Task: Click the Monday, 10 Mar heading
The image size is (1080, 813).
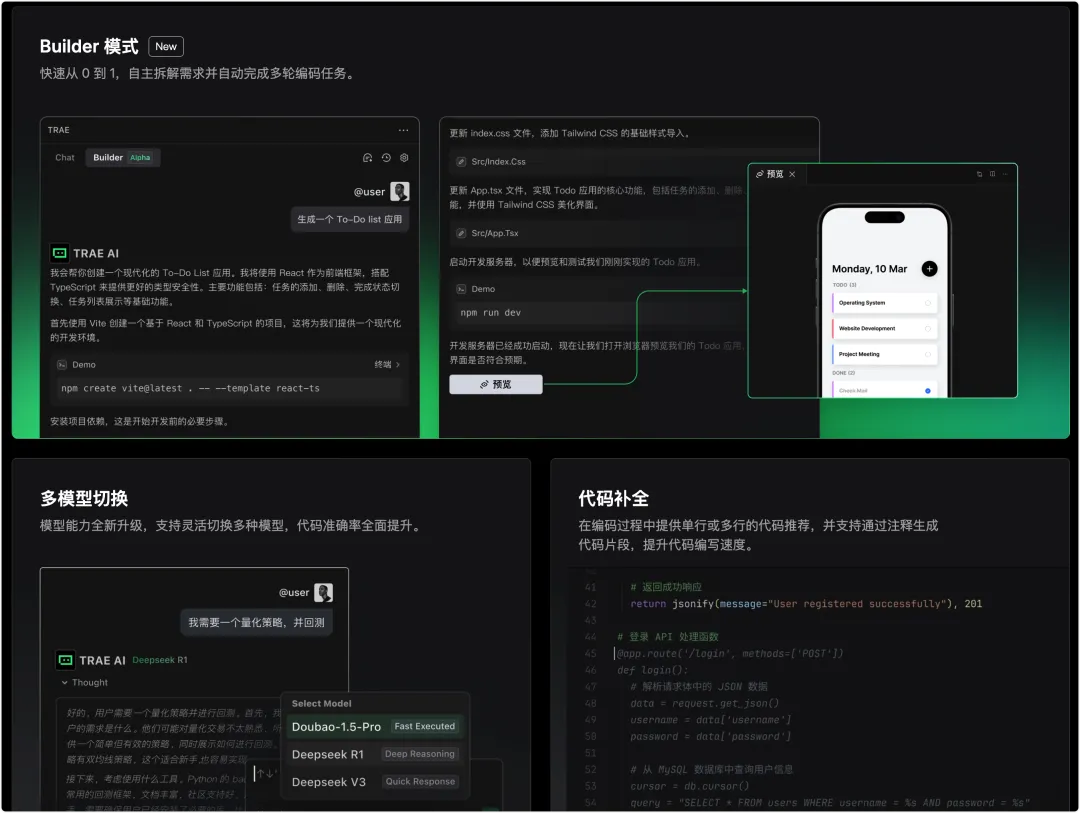Action: click(x=869, y=269)
